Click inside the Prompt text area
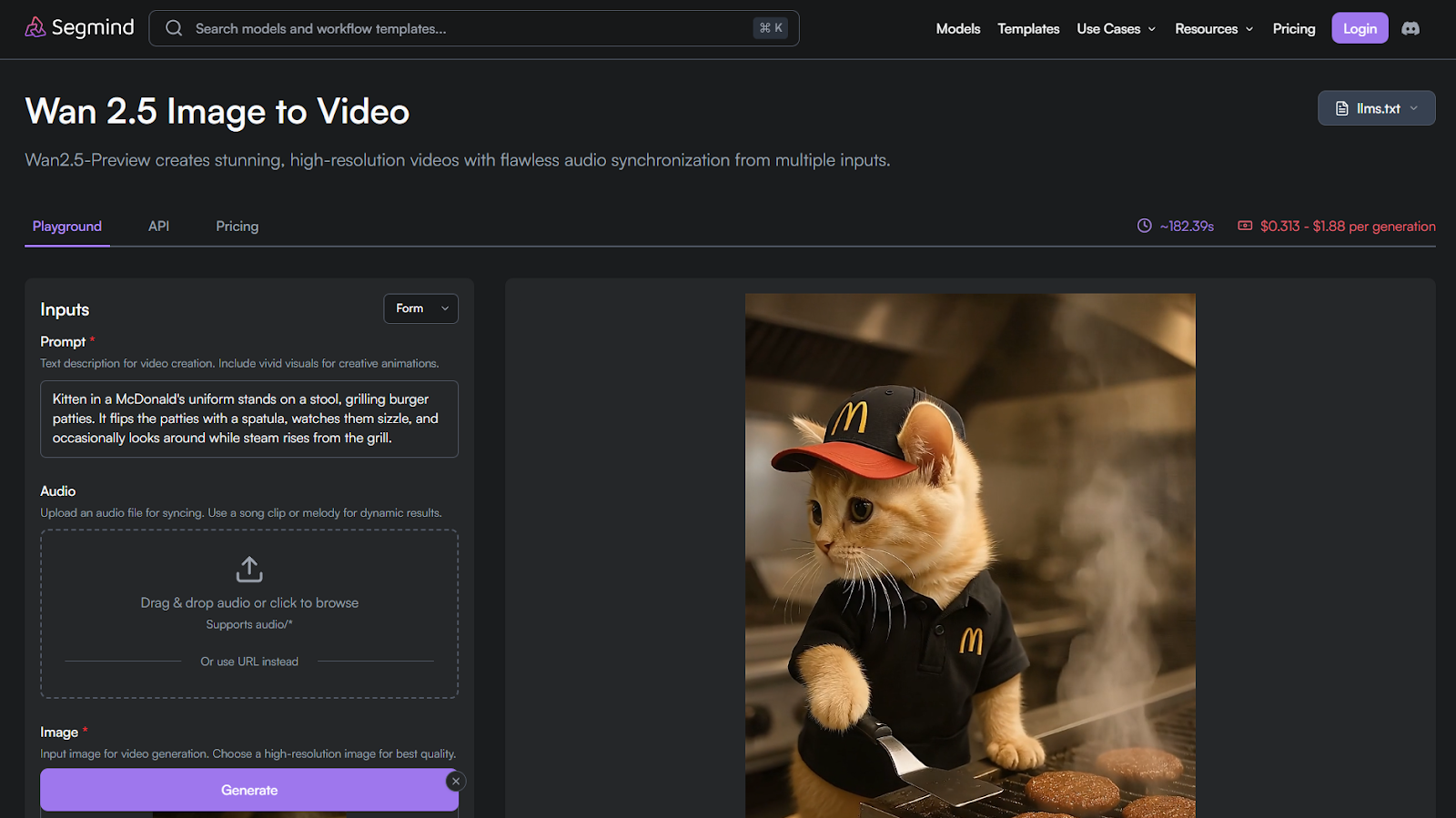The height and width of the screenshot is (818, 1456). point(249,419)
